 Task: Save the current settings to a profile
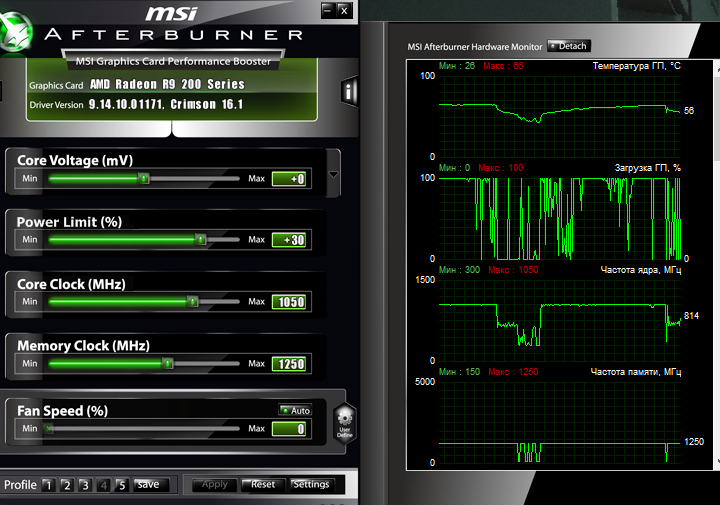tap(151, 485)
